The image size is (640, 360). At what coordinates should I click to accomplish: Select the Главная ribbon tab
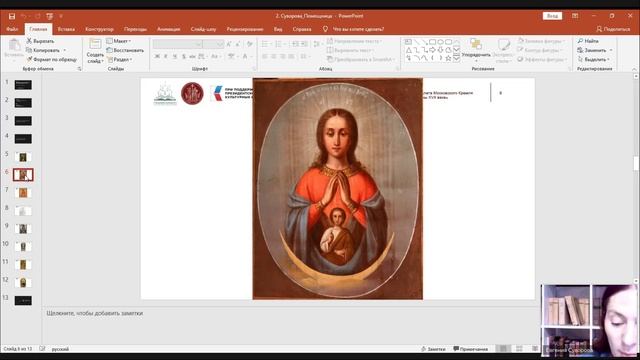(x=38, y=29)
